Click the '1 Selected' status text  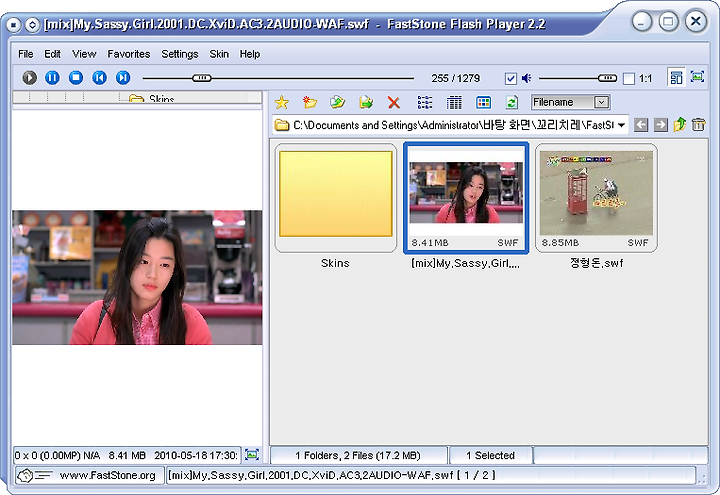[490, 456]
